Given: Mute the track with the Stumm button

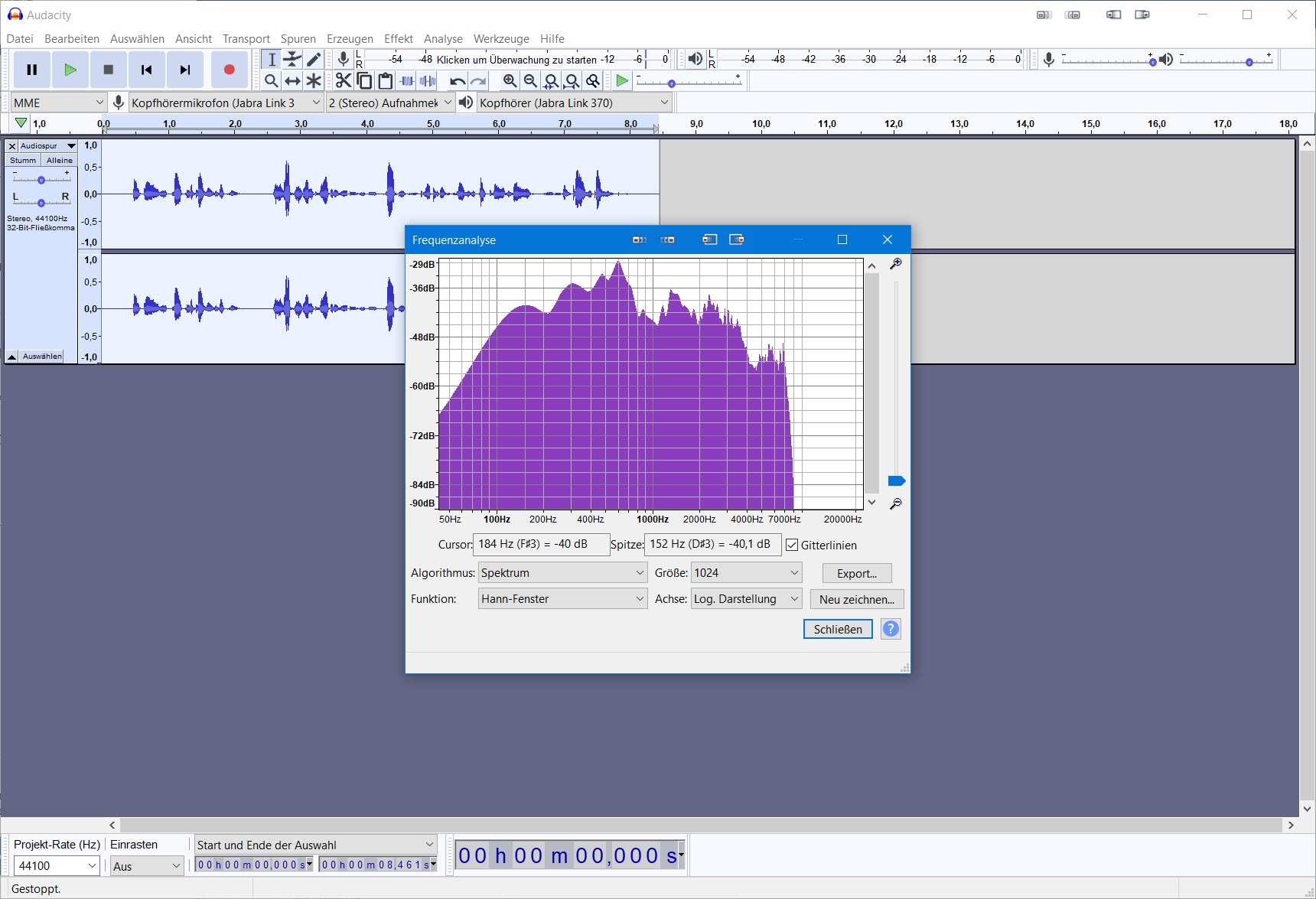Looking at the screenshot, I should [23, 160].
